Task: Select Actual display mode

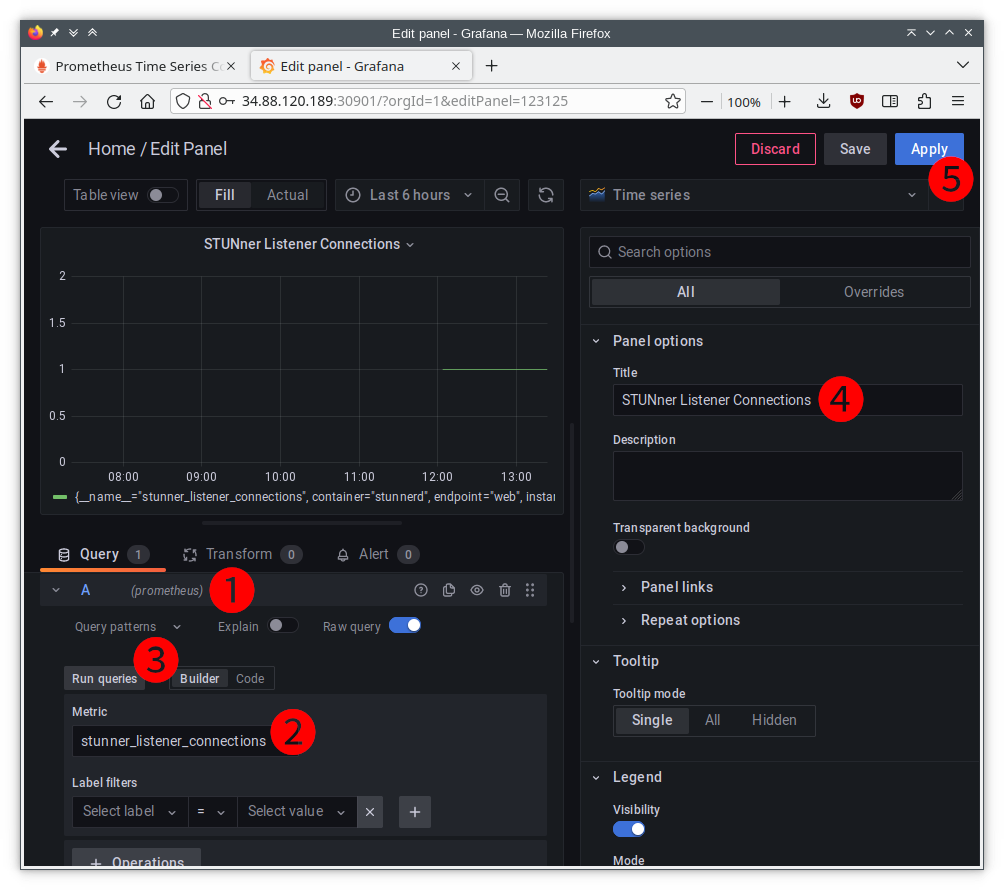Action: pos(287,195)
